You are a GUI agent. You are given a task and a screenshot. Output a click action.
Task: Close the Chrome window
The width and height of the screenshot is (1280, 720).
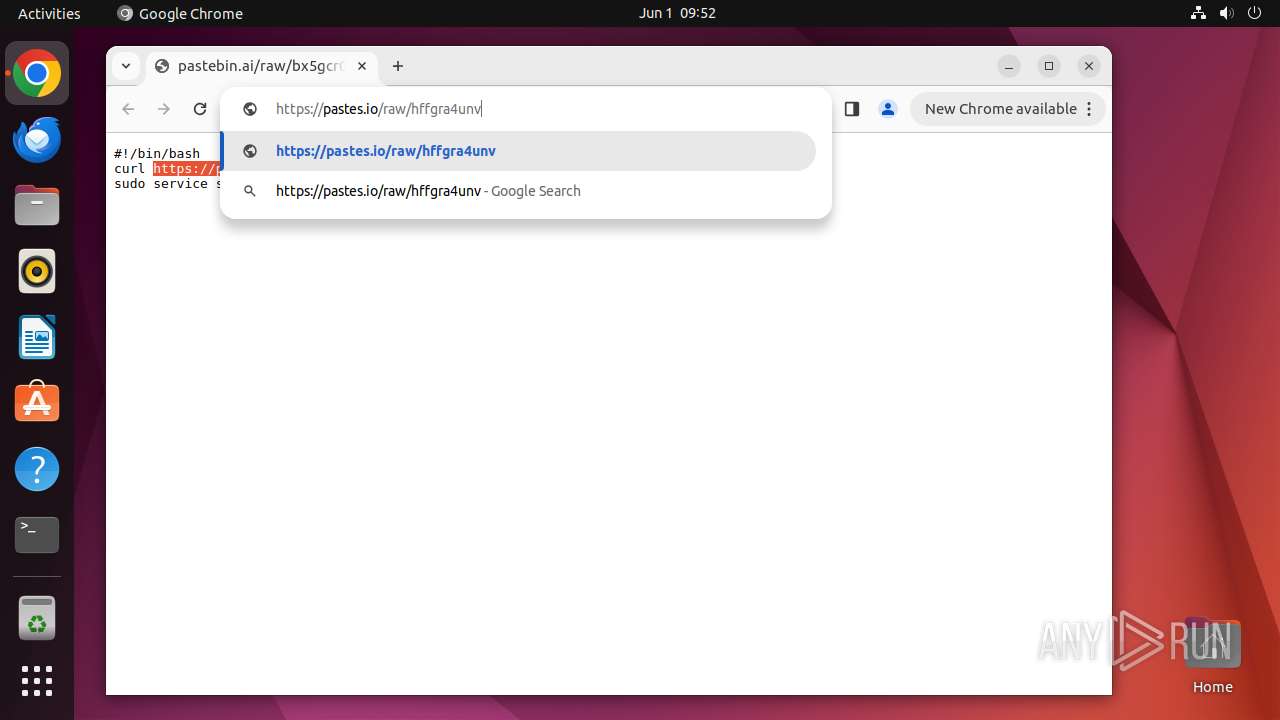pos(1089,66)
